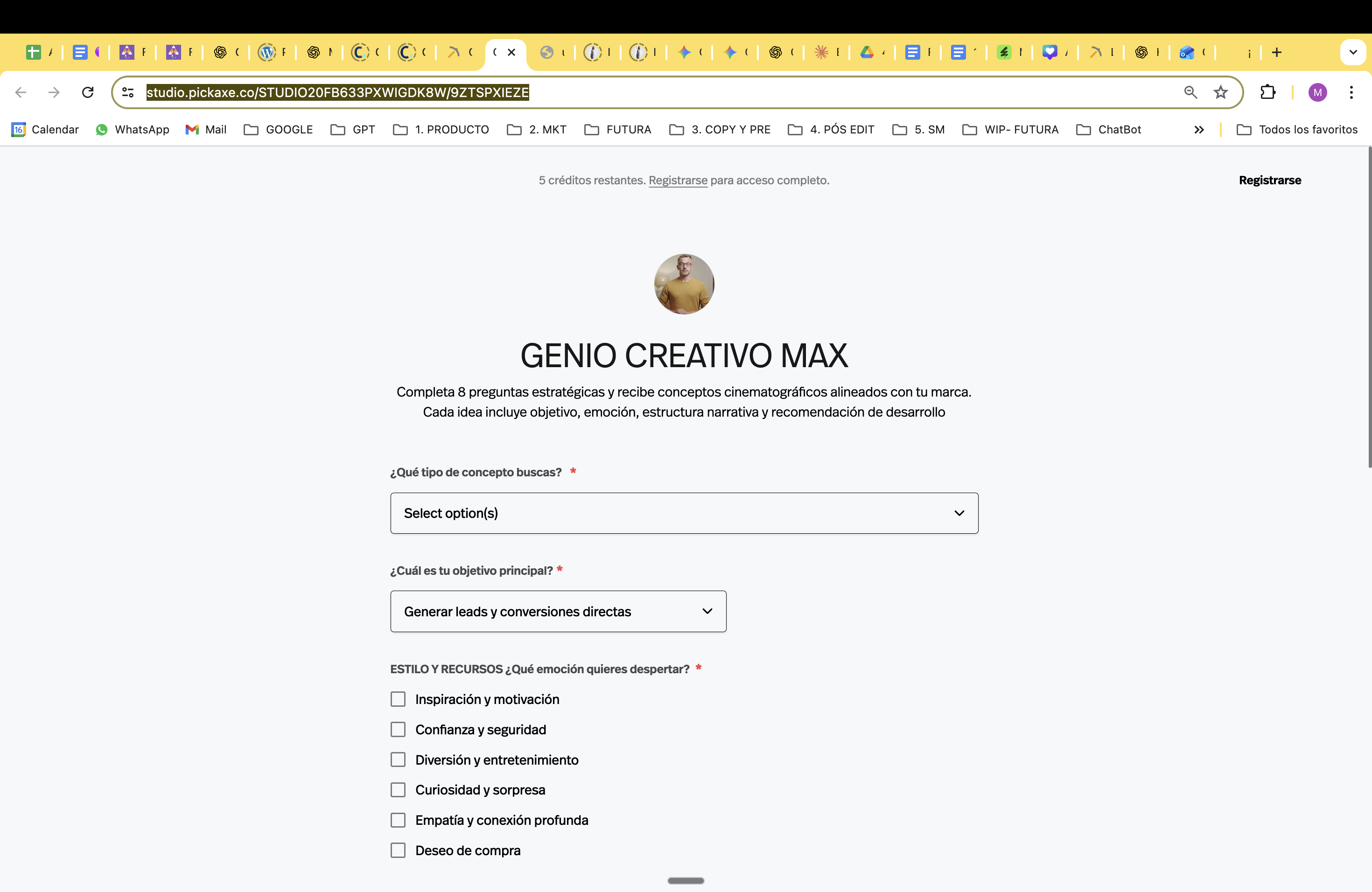Open new tab with plus icon
This screenshot has height=892, width=1372.
click(1276, 52)
